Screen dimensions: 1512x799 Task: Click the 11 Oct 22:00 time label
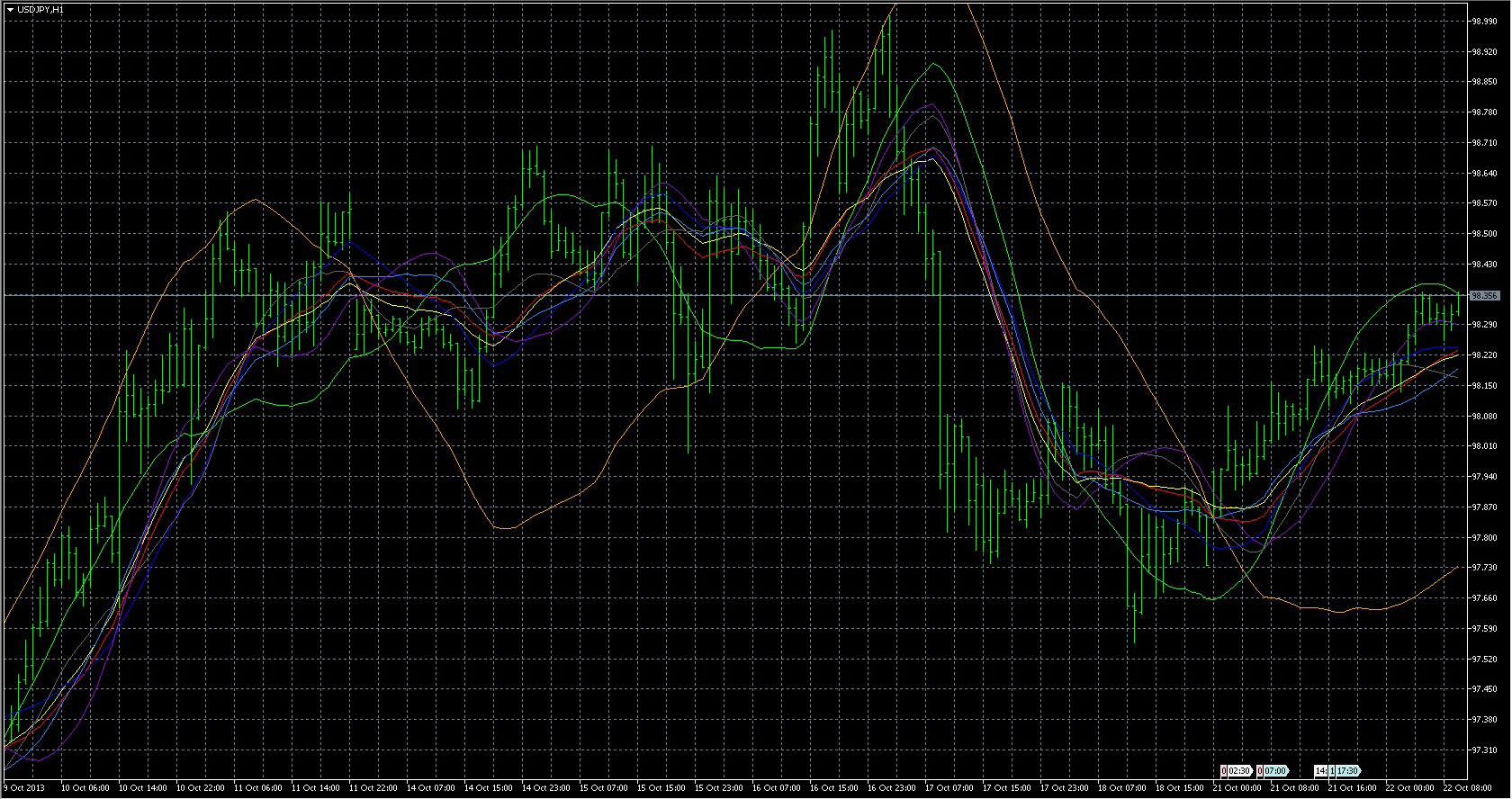(x=373, y=788)
